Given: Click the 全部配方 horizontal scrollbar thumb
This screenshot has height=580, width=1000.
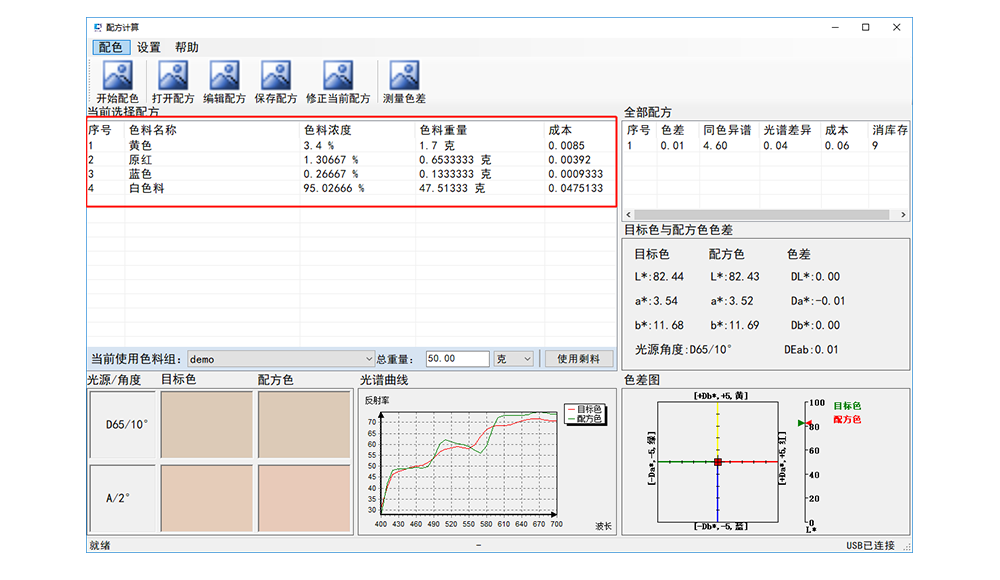Looking at the screenshot, I should 761,215.
